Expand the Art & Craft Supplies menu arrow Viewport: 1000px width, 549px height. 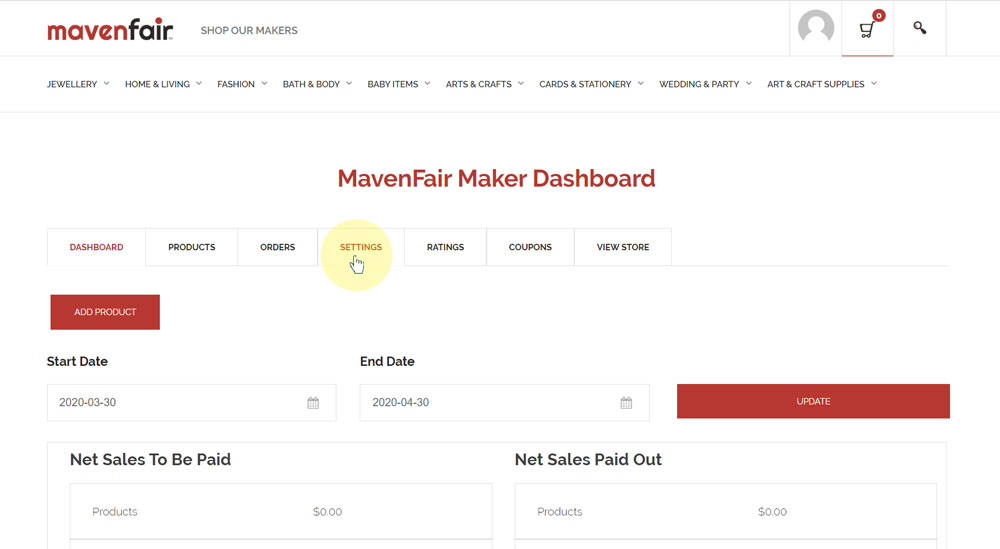point(874,83)
